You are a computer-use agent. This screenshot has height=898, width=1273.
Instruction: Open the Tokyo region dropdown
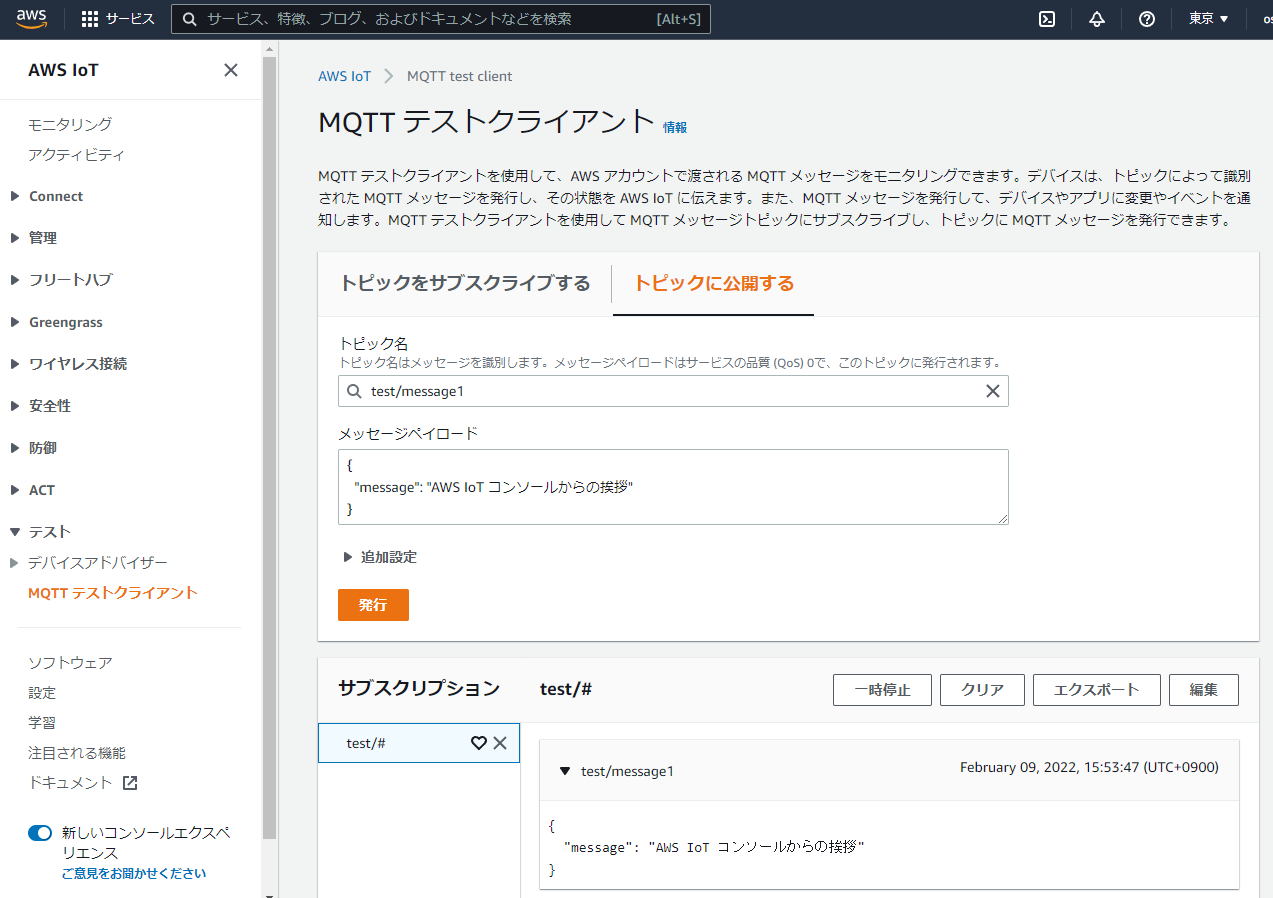tap(1208, 19)
